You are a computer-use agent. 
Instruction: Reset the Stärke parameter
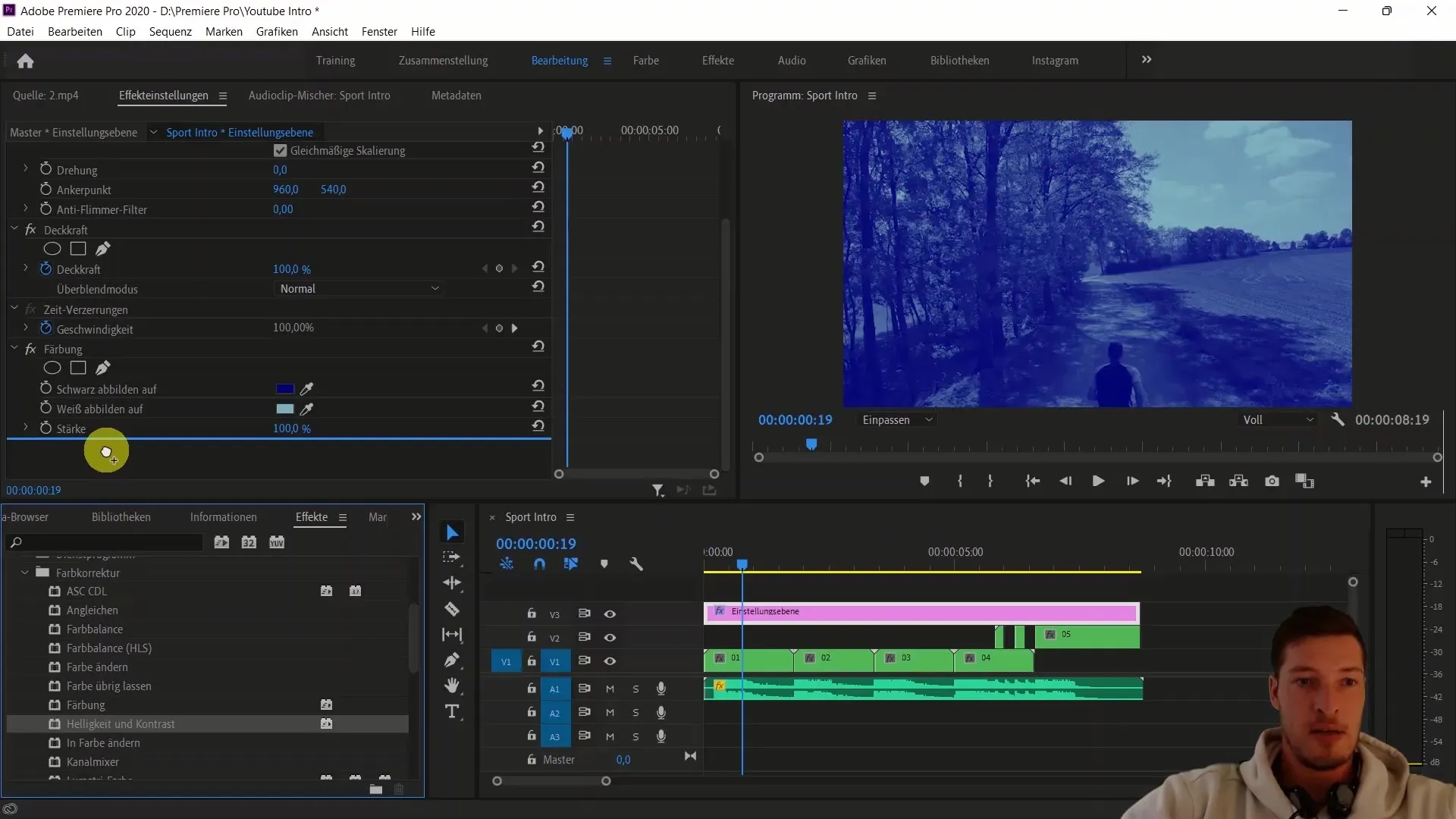pos(538,426)
